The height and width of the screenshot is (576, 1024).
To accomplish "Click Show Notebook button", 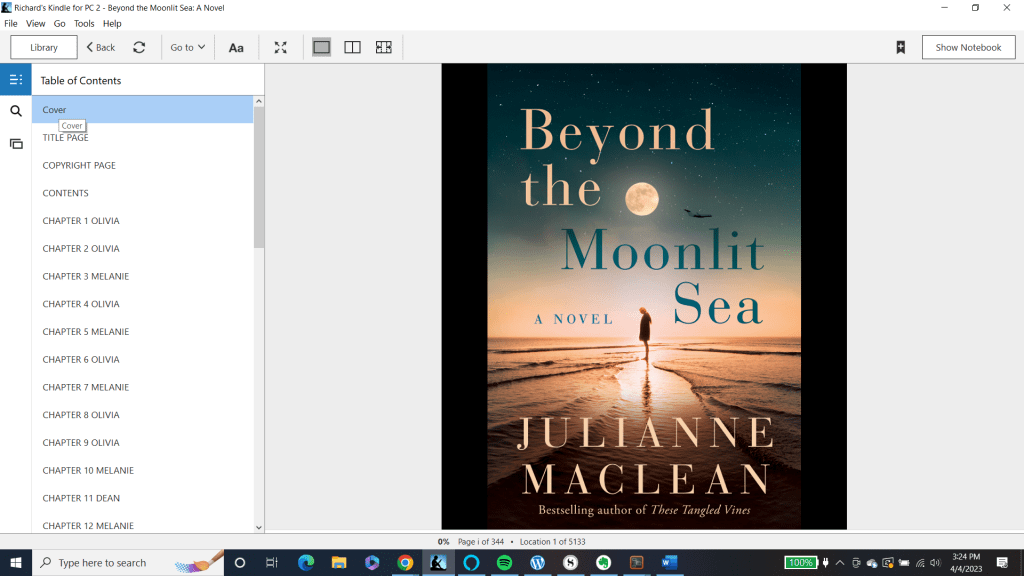I will [968, 47].
